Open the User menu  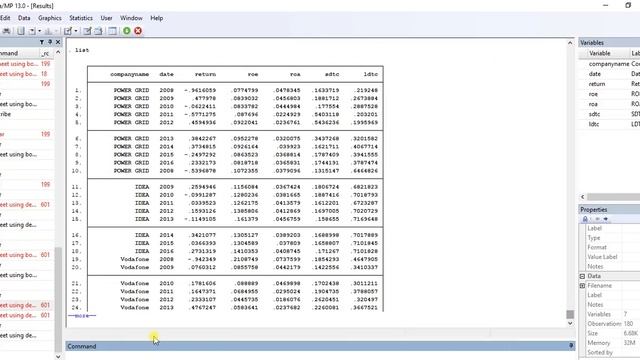(x=107, y=18)
